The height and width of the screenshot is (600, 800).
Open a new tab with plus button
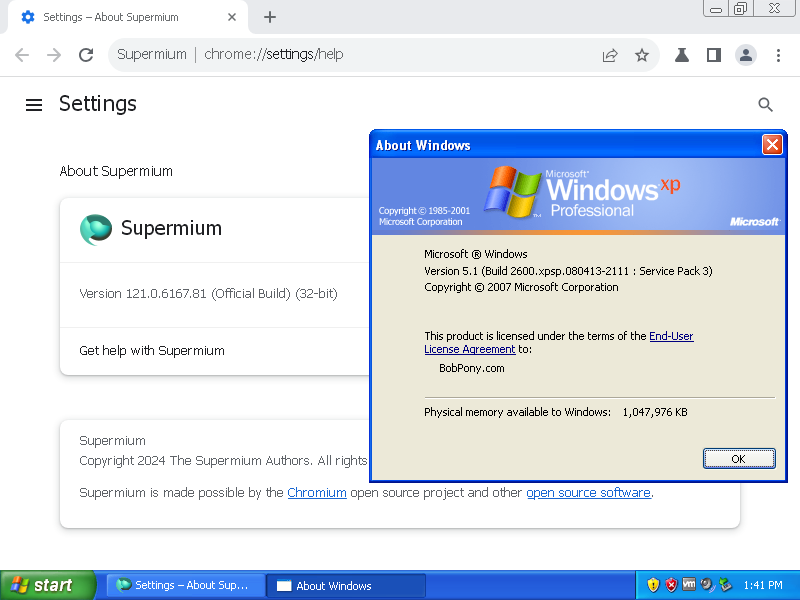(x=270, y=17)
